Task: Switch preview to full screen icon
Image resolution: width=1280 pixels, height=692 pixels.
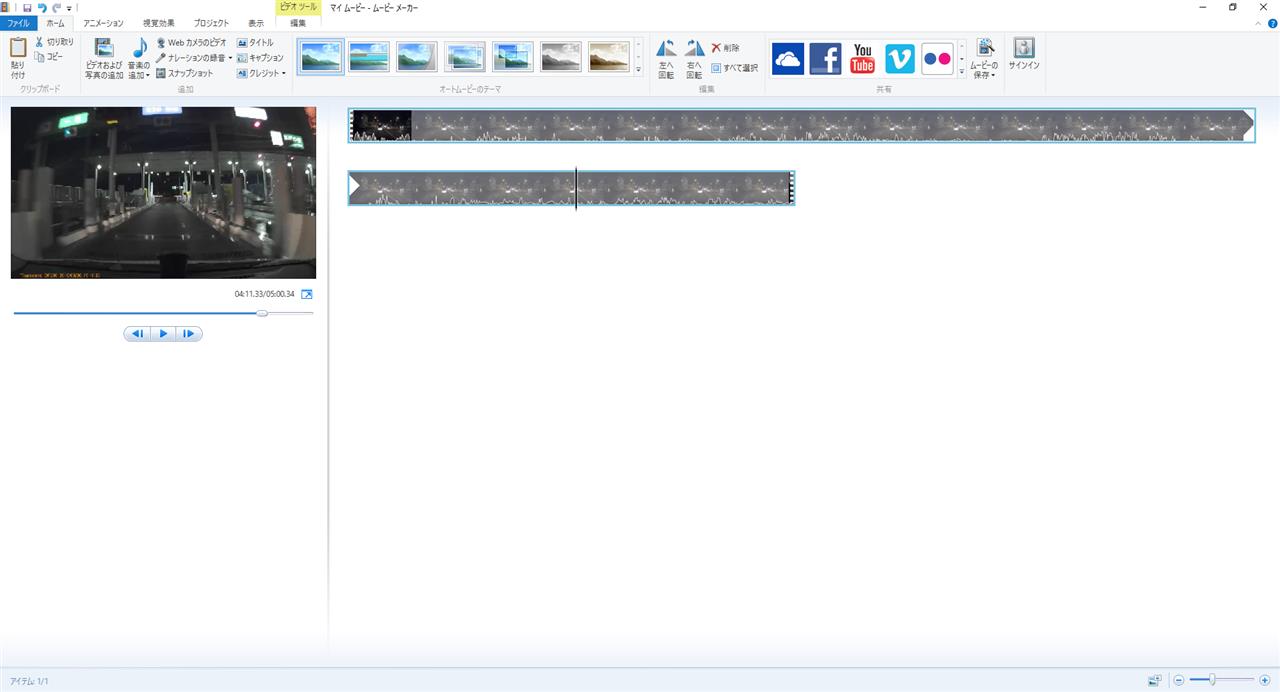Action: 307,294
